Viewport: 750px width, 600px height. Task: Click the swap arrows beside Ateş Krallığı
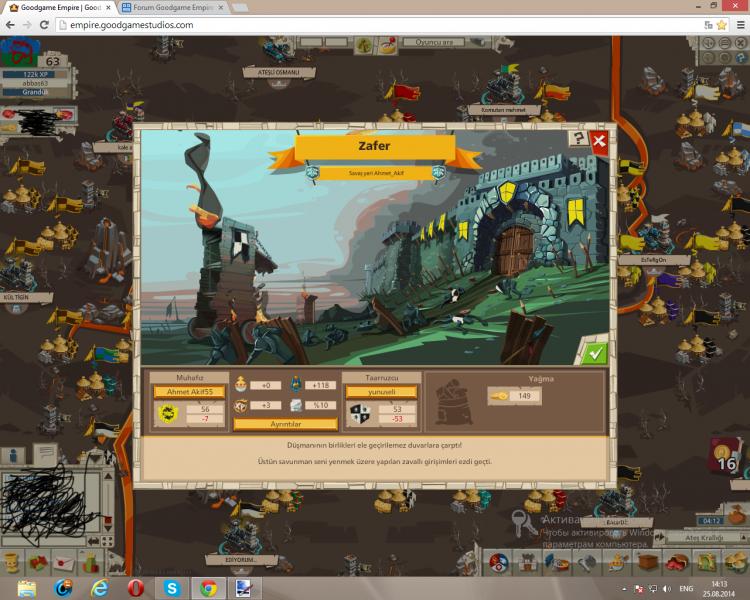click(660, 537)
